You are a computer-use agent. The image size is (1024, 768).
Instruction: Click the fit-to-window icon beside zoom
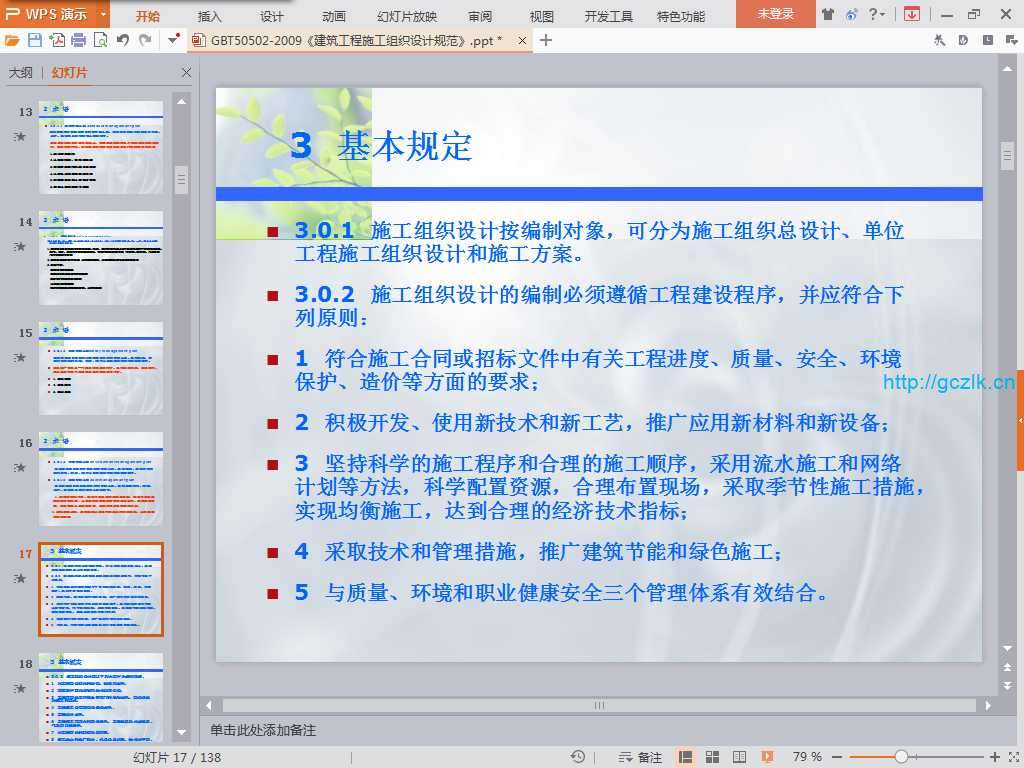[1013, 757]
